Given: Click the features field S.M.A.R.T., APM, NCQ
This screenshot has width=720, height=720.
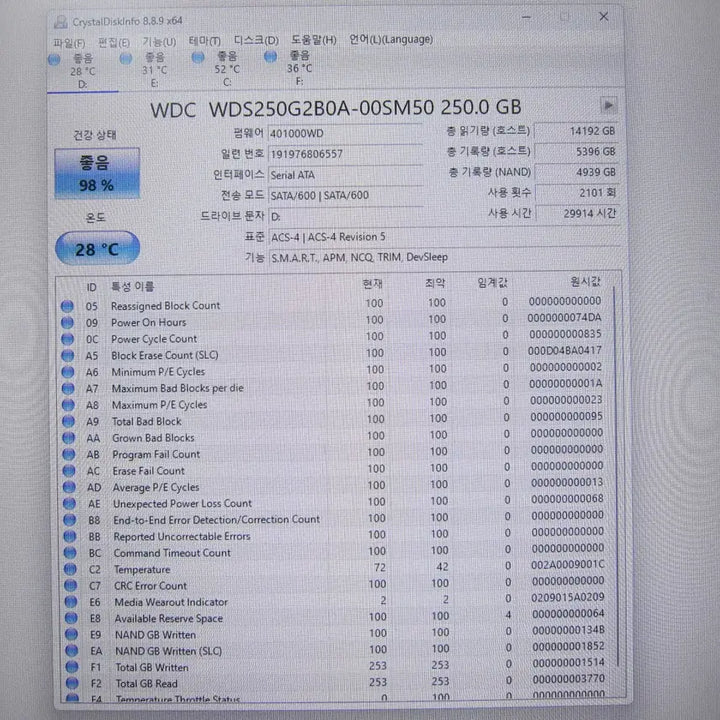Looking at the screenshot, I should pyautogui.click(x=444, y=257).
